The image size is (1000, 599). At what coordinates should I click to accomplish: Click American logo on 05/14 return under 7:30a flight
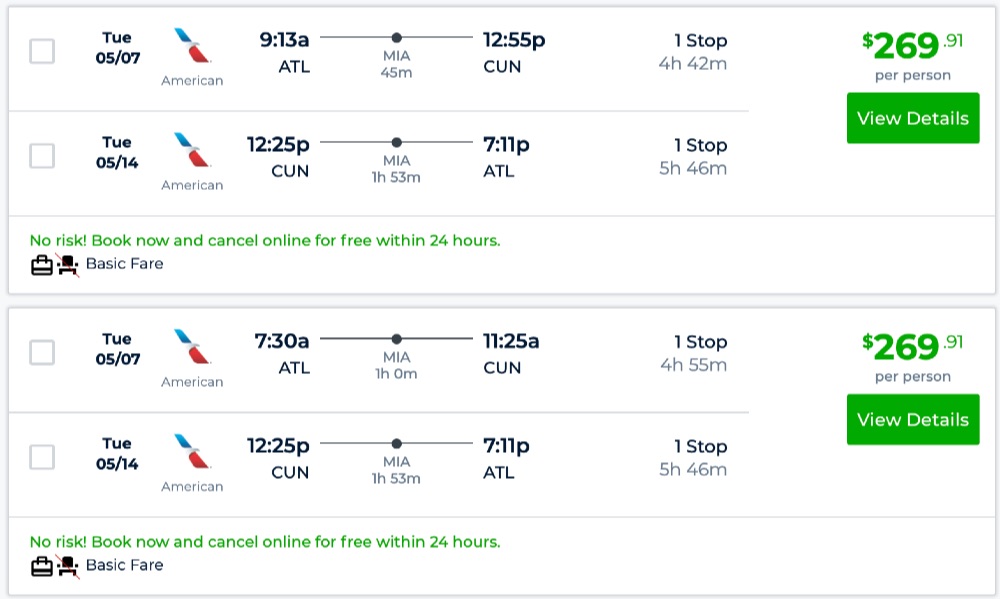pyautogui.click(x=192, y=453)
